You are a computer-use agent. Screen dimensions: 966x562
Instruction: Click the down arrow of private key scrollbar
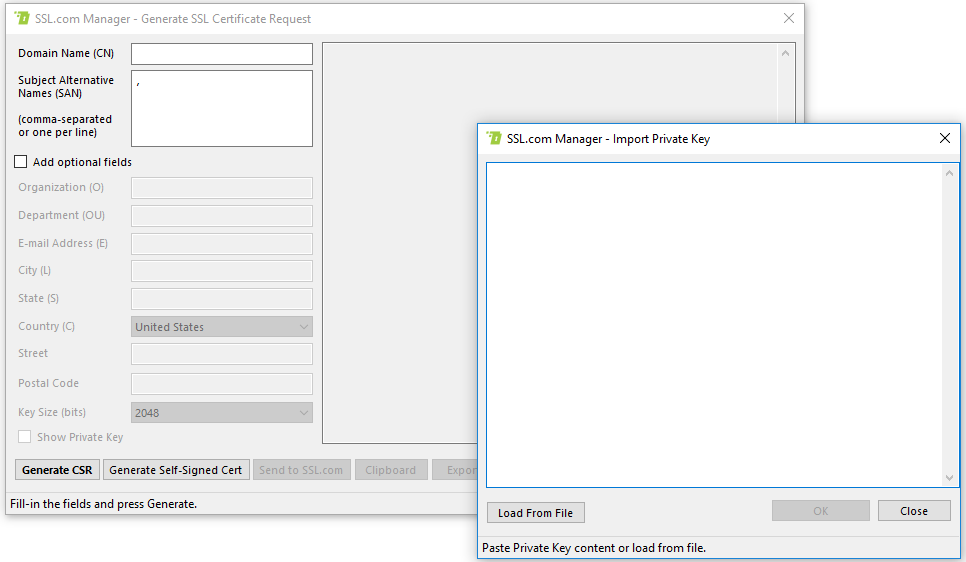950,478
